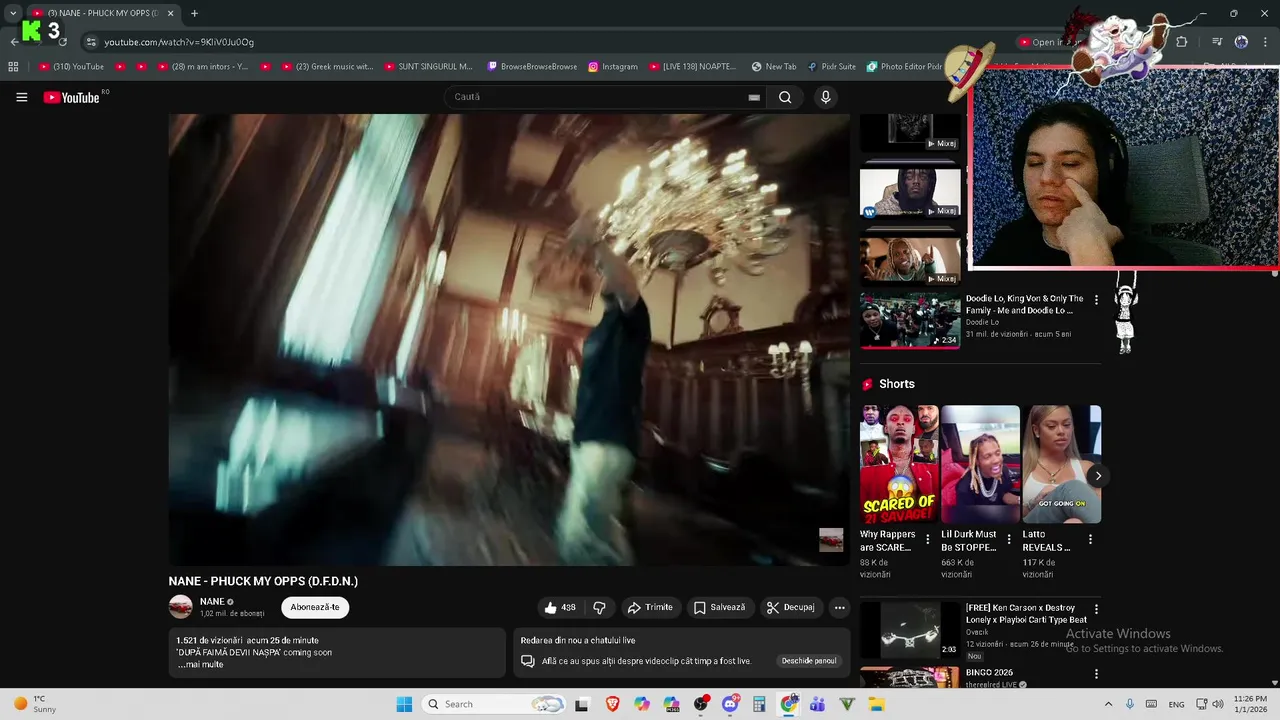Open the Instagram bookmark
The width and height of the screenshot is (1280, 720).
click(613, 67)
